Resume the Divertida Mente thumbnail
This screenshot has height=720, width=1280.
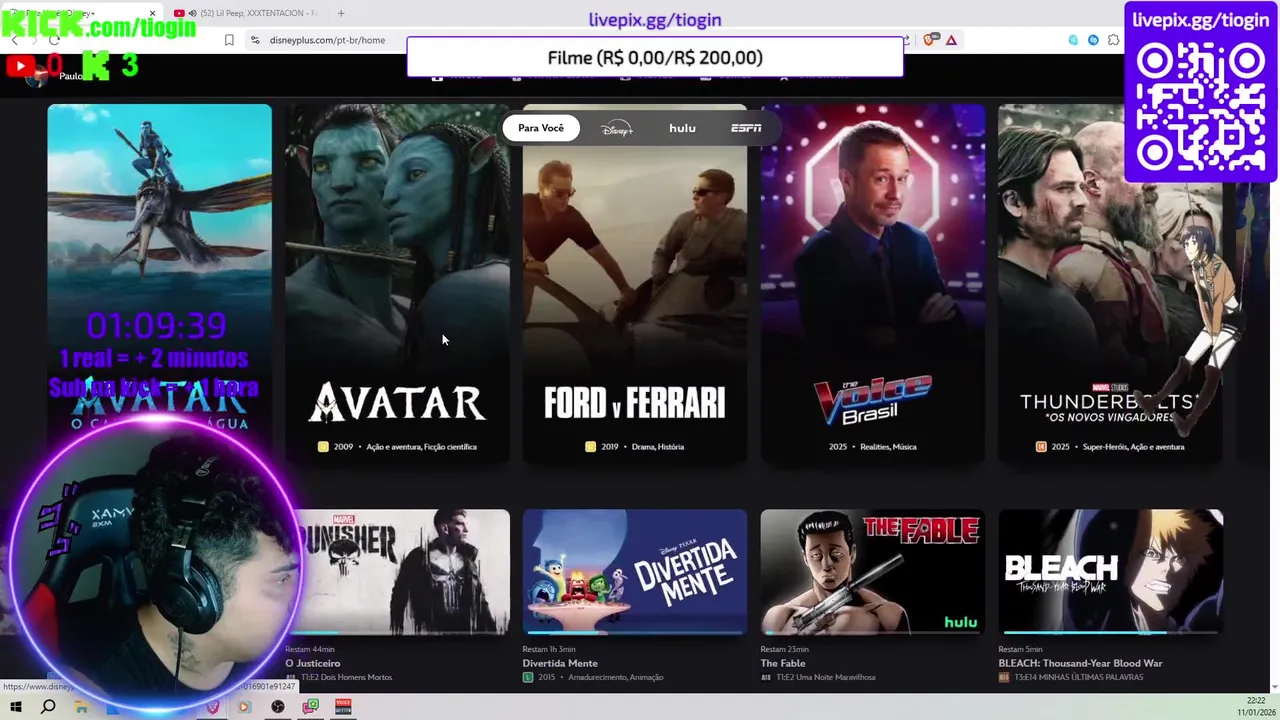[x=635, y=572]
